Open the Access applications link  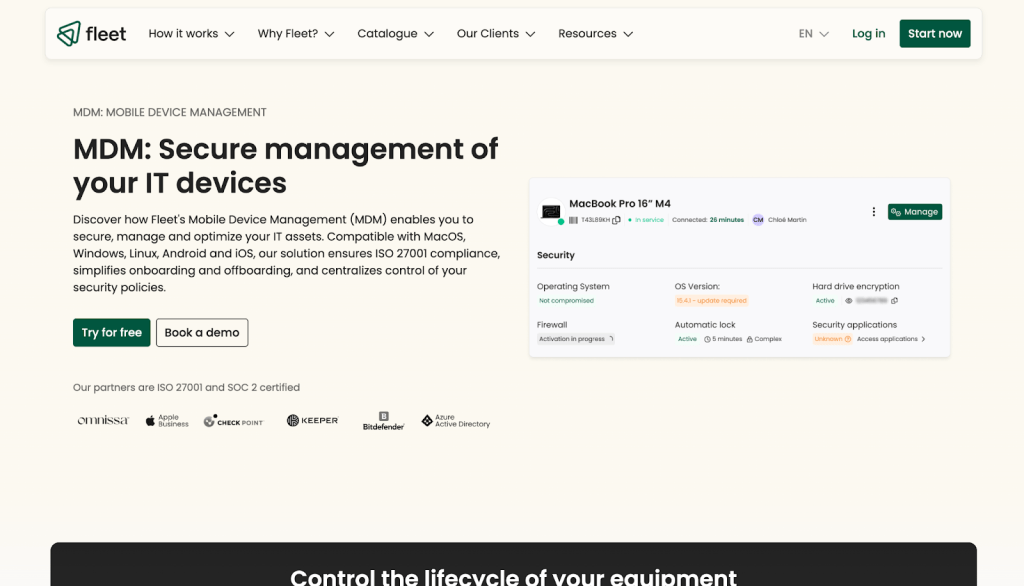pyautogui.click(x=890, y=339)
